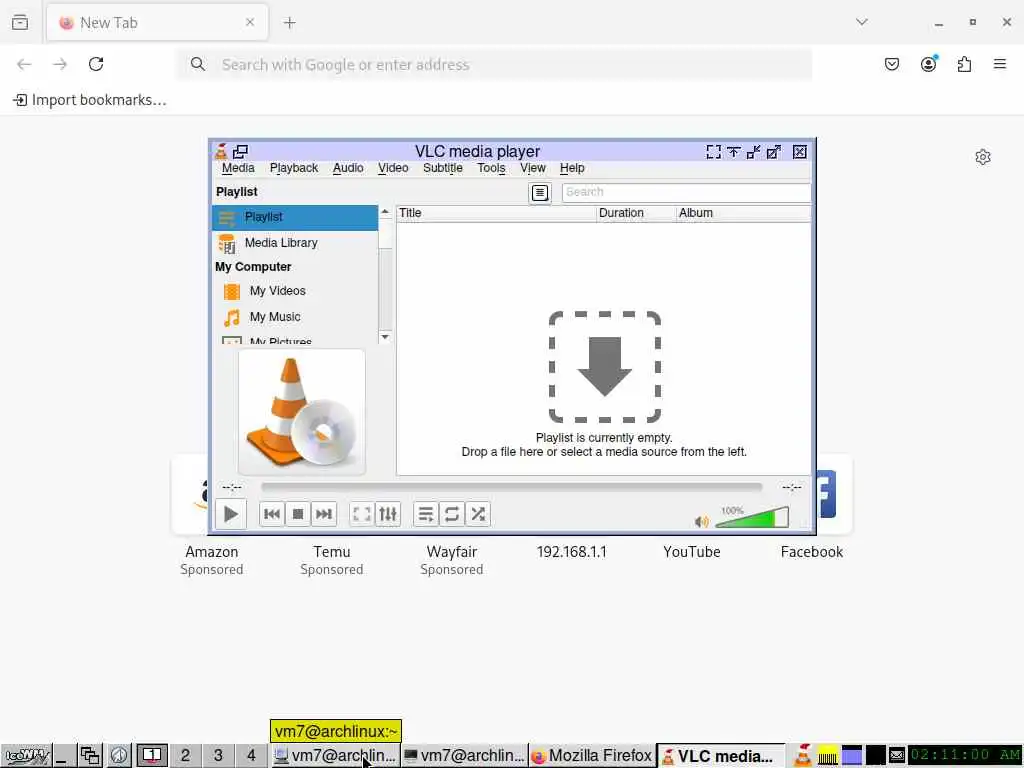This screenshot has height=768, width=1024.
Task: Click VLC titlebar window layers icon
Action: 240,152
